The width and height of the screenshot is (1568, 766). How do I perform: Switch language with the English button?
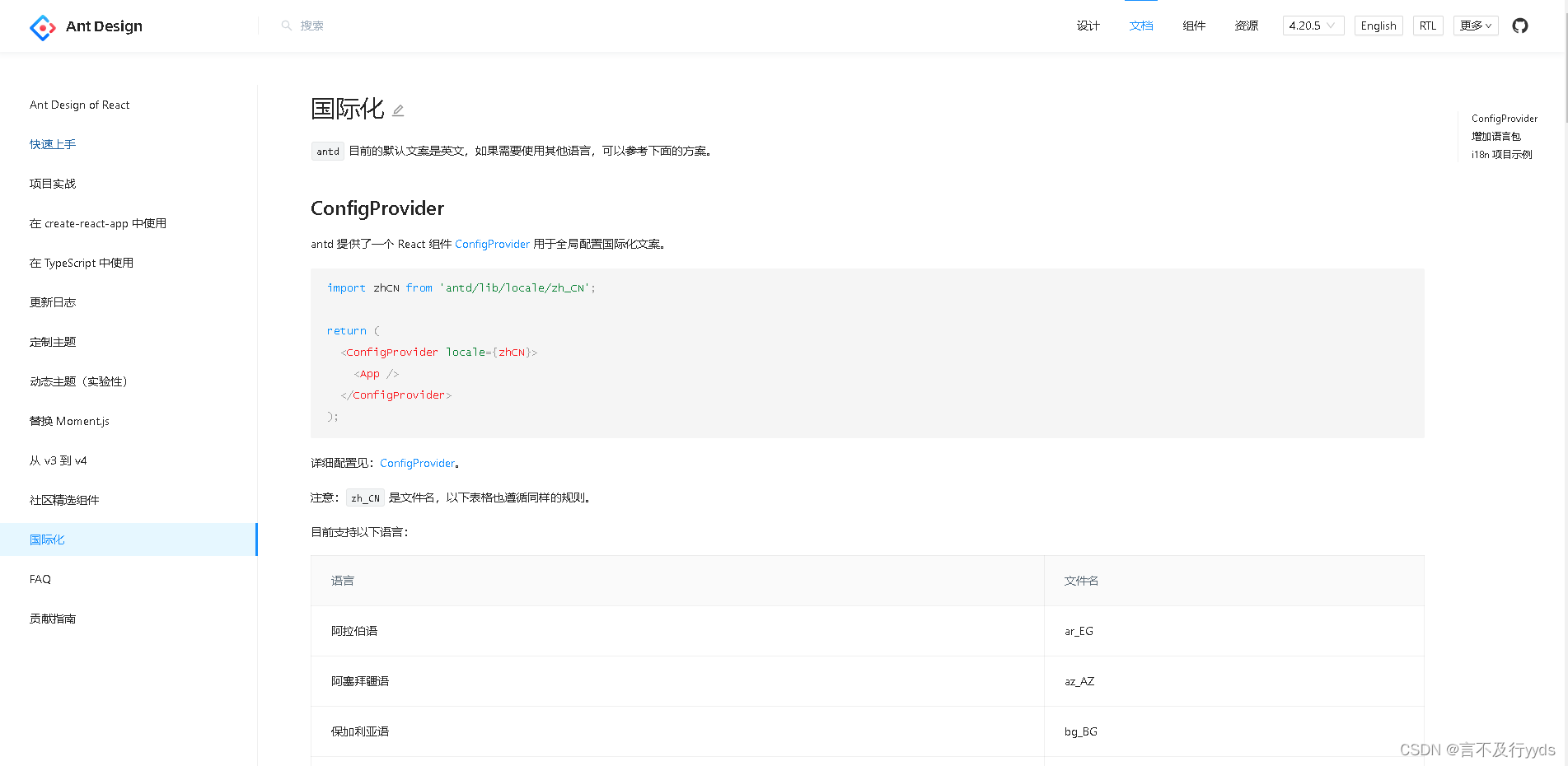(1378, 26)
